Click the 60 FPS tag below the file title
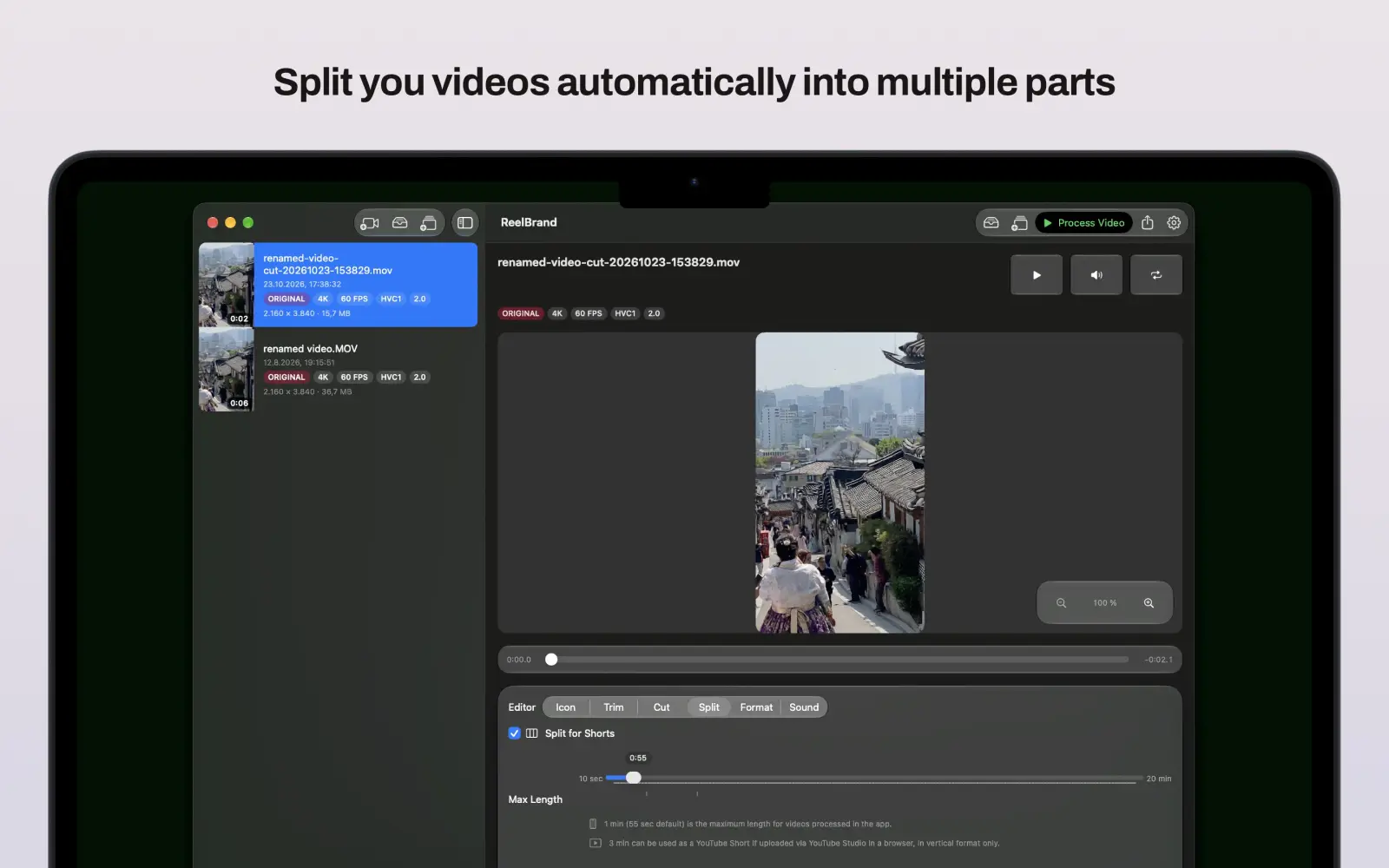Image resolution: width=1389 pixels, height=868 pixels. (589, 313)
